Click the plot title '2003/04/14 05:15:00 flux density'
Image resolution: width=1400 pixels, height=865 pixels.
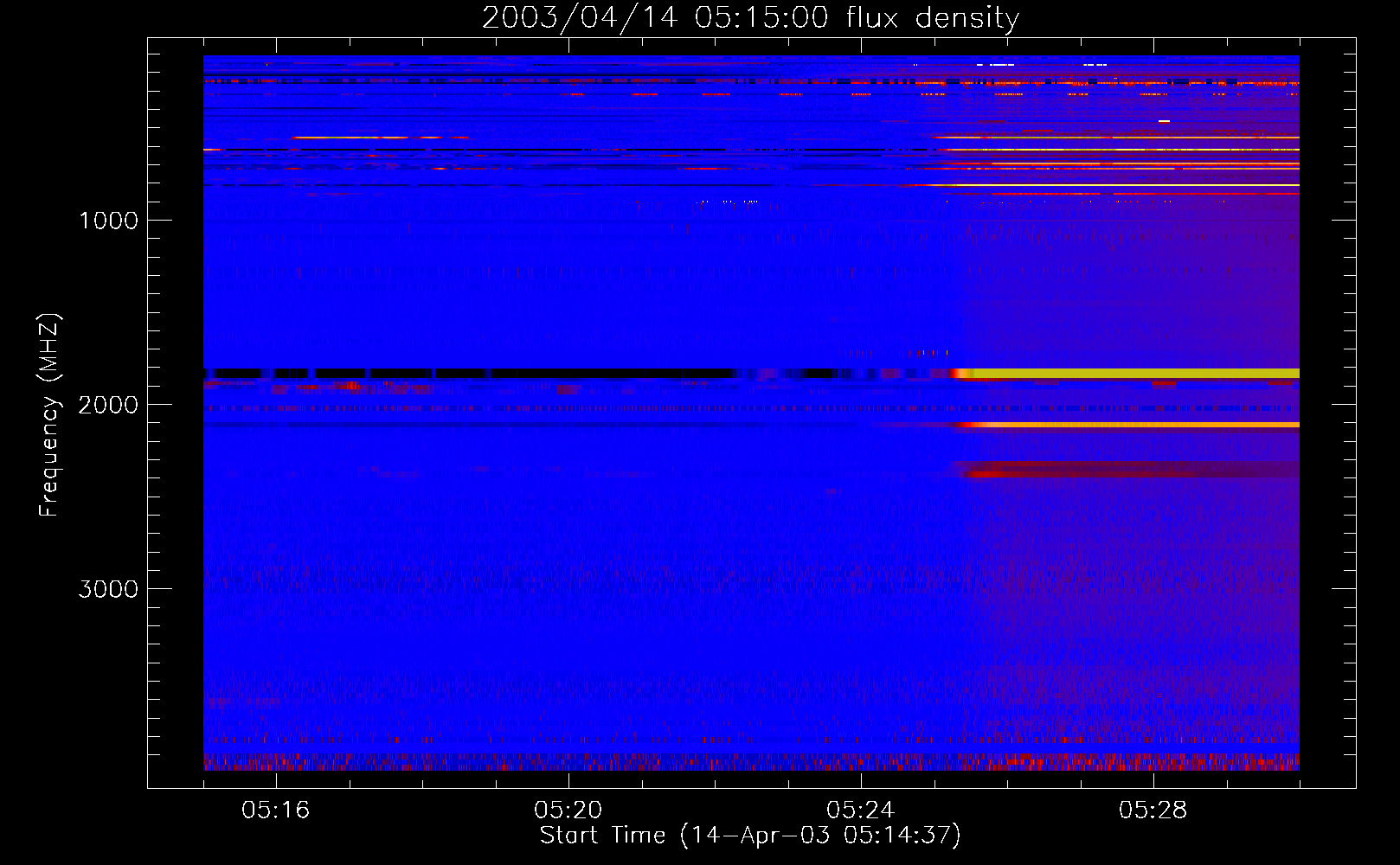(x=750, y=17)
